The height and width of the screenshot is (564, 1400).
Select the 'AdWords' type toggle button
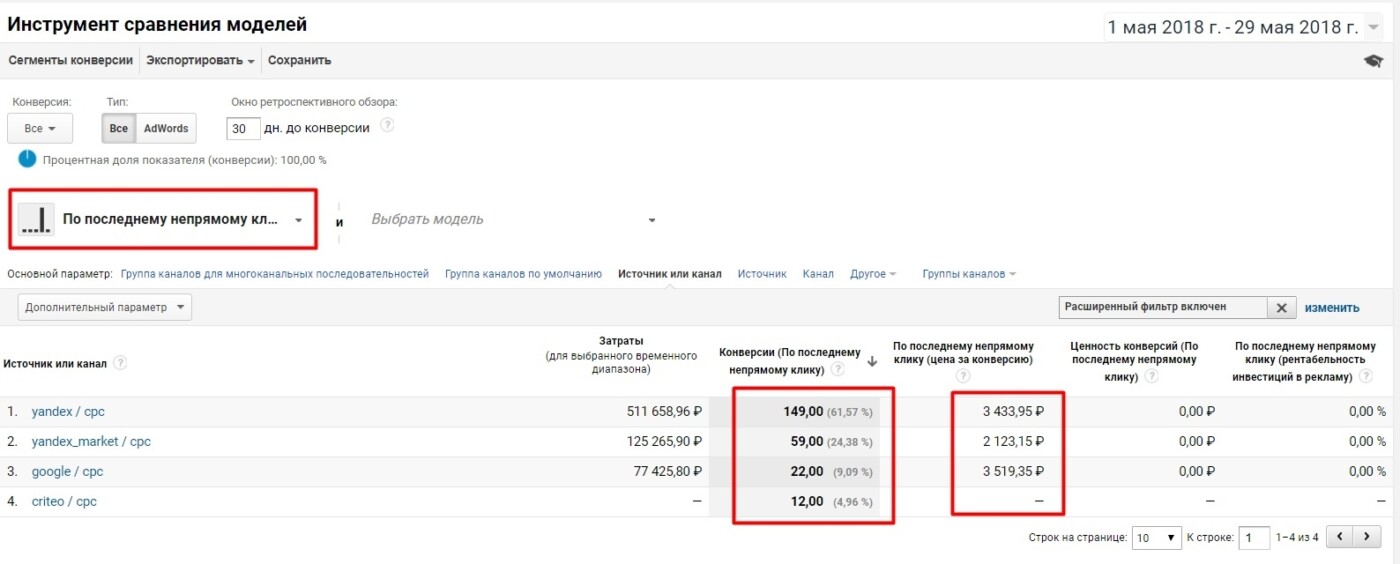pyautogui.click(x=166, y=128)
